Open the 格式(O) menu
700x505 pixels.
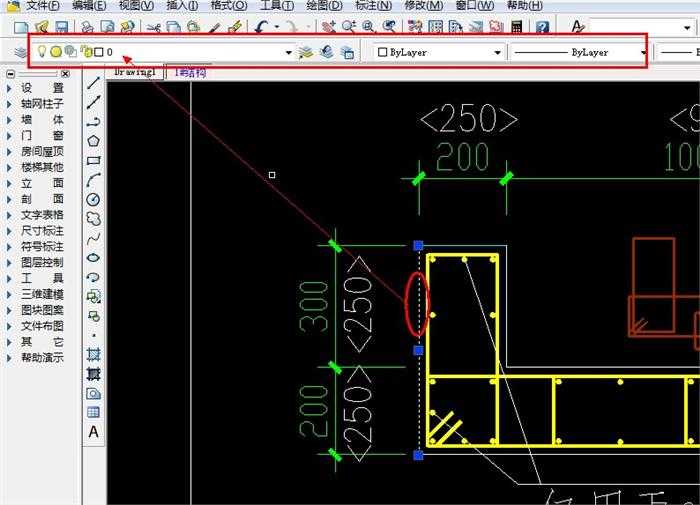229,6
